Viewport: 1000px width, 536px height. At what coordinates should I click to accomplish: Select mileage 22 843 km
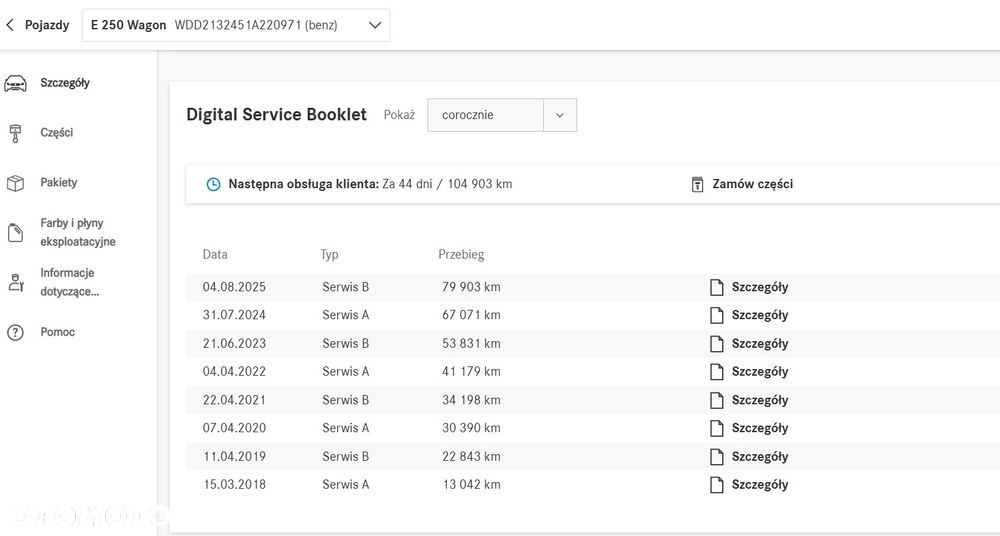pyautogui.click(x=471, y=457)
